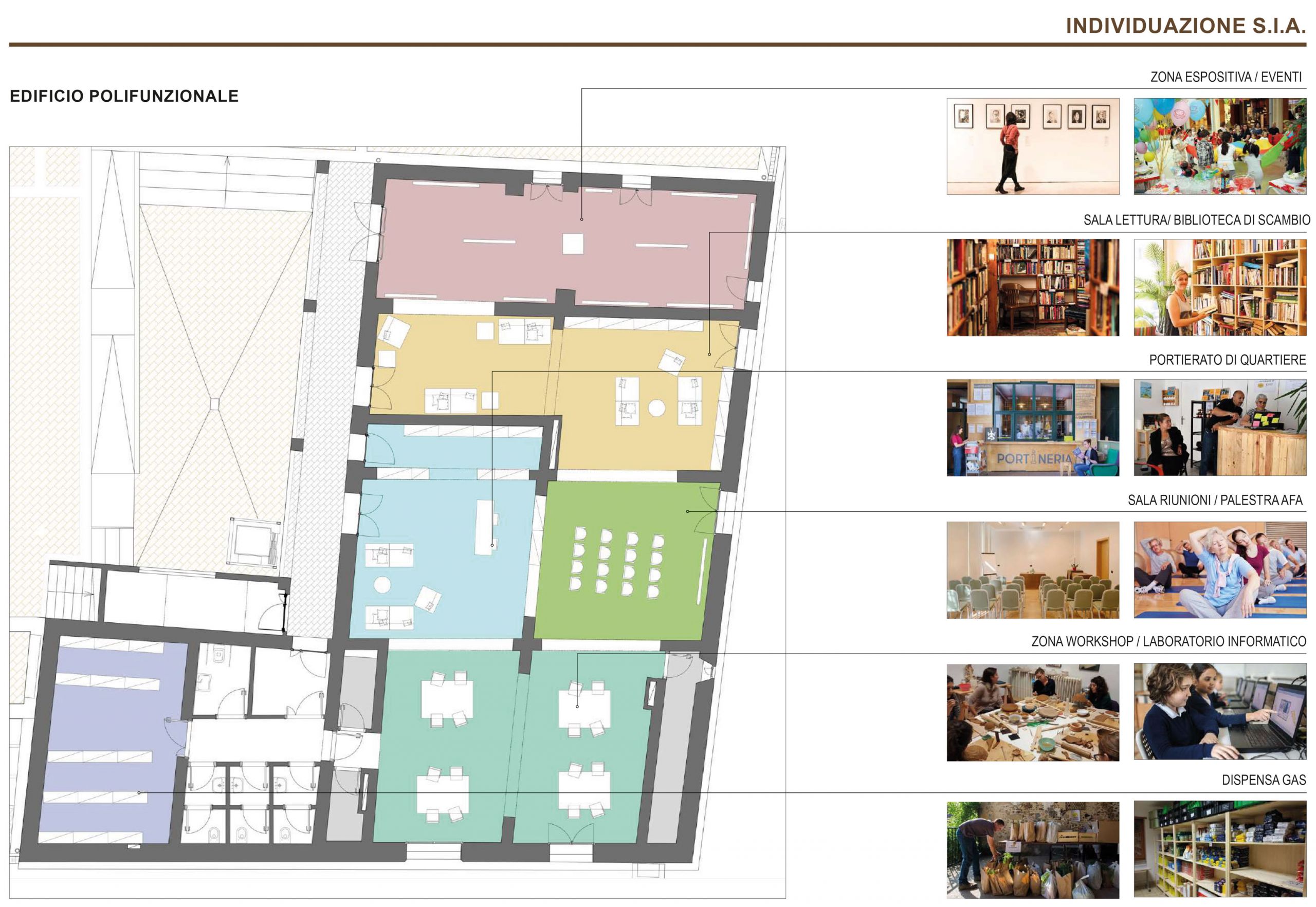Click the reception counter in blue room
1316x907 pixels.
point(485,527)
